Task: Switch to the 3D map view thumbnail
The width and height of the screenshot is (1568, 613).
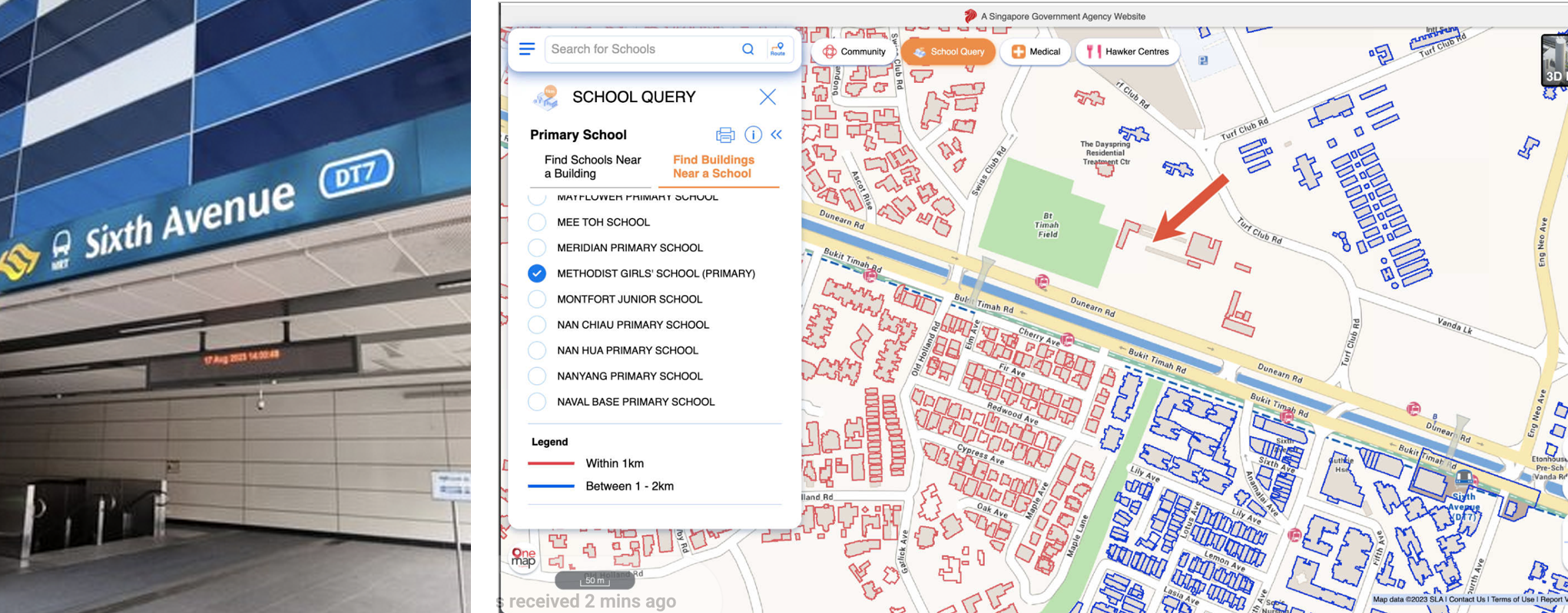Action: [1554, 60]
